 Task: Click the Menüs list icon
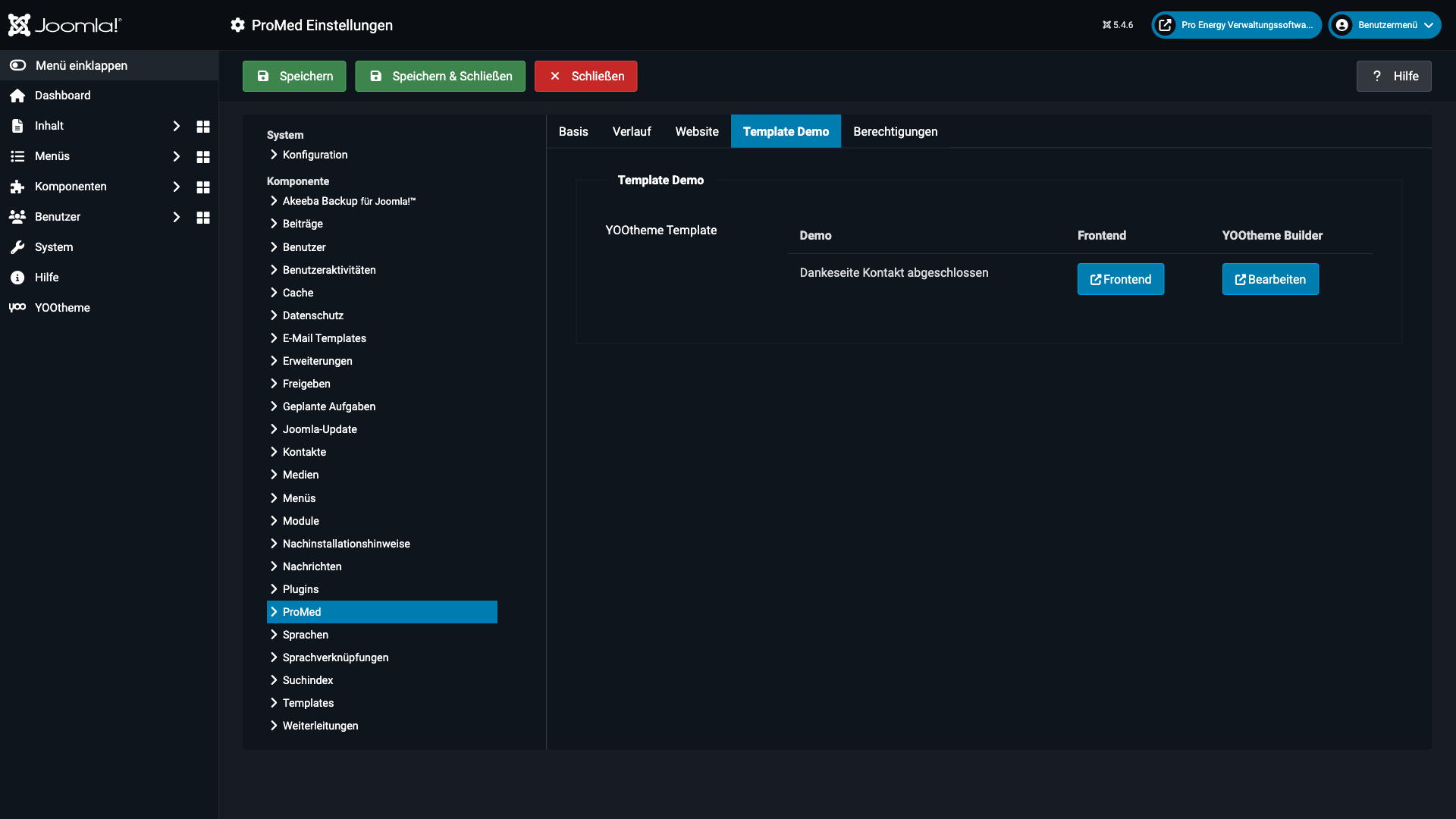17,156
